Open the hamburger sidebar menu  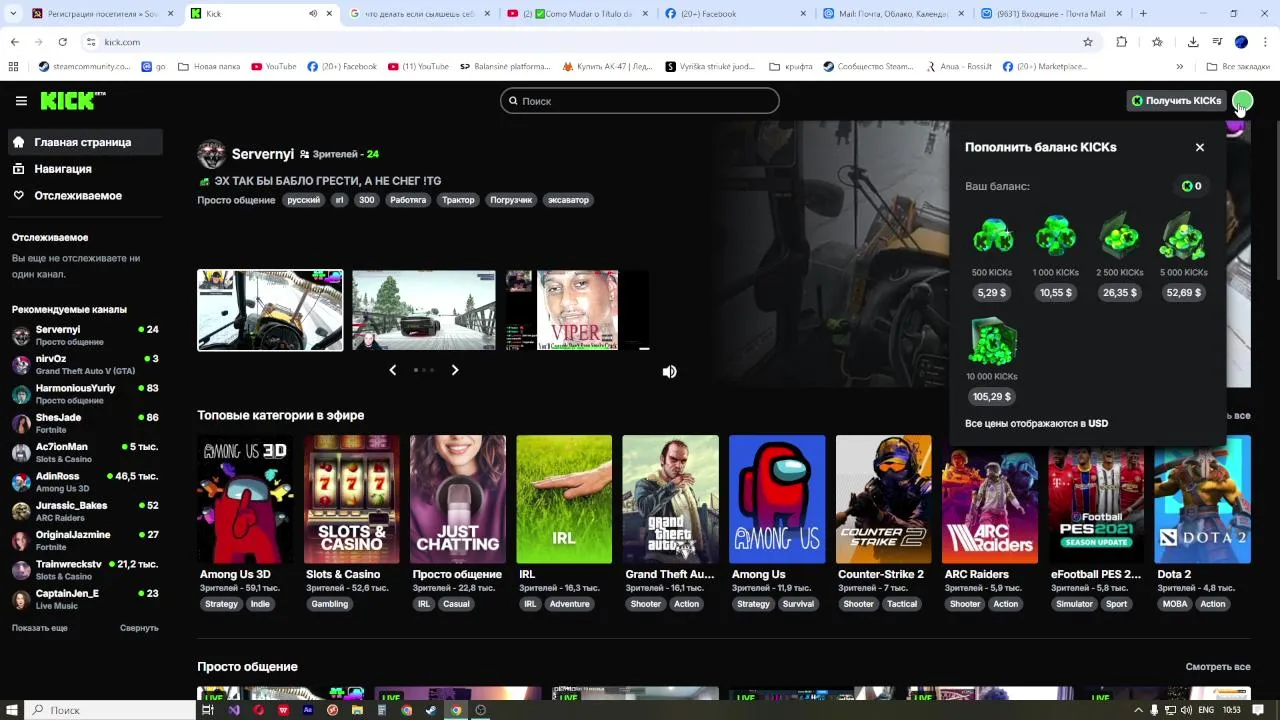point(21,101)
